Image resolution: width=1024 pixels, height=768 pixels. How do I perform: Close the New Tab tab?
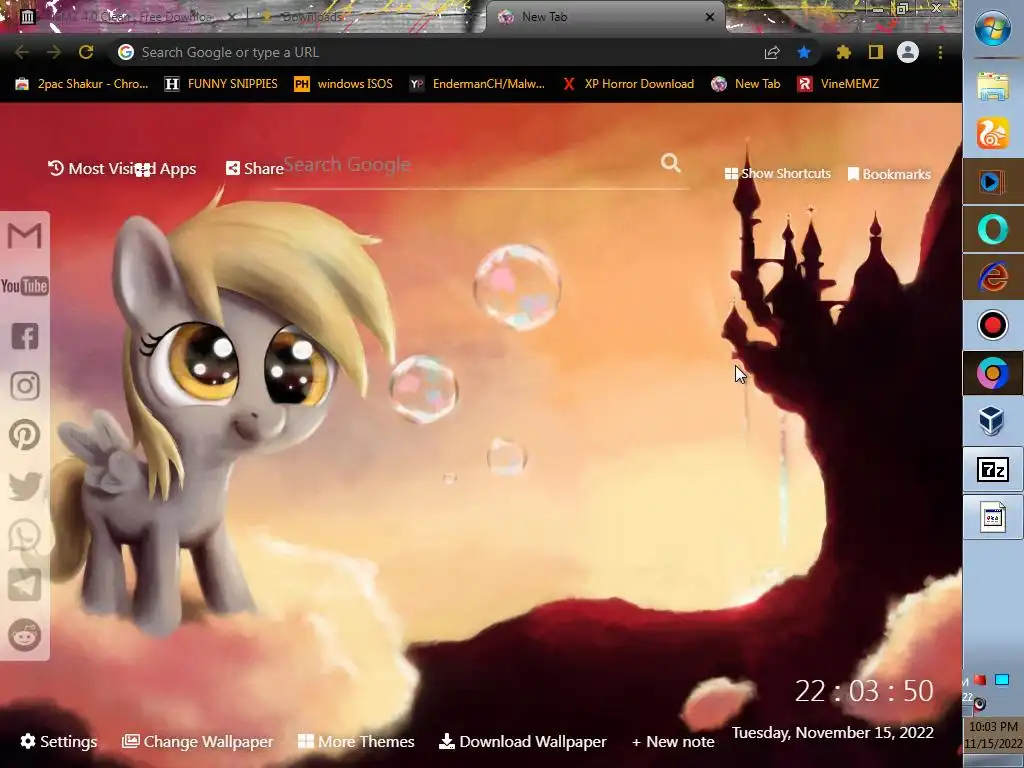point(710,17)
